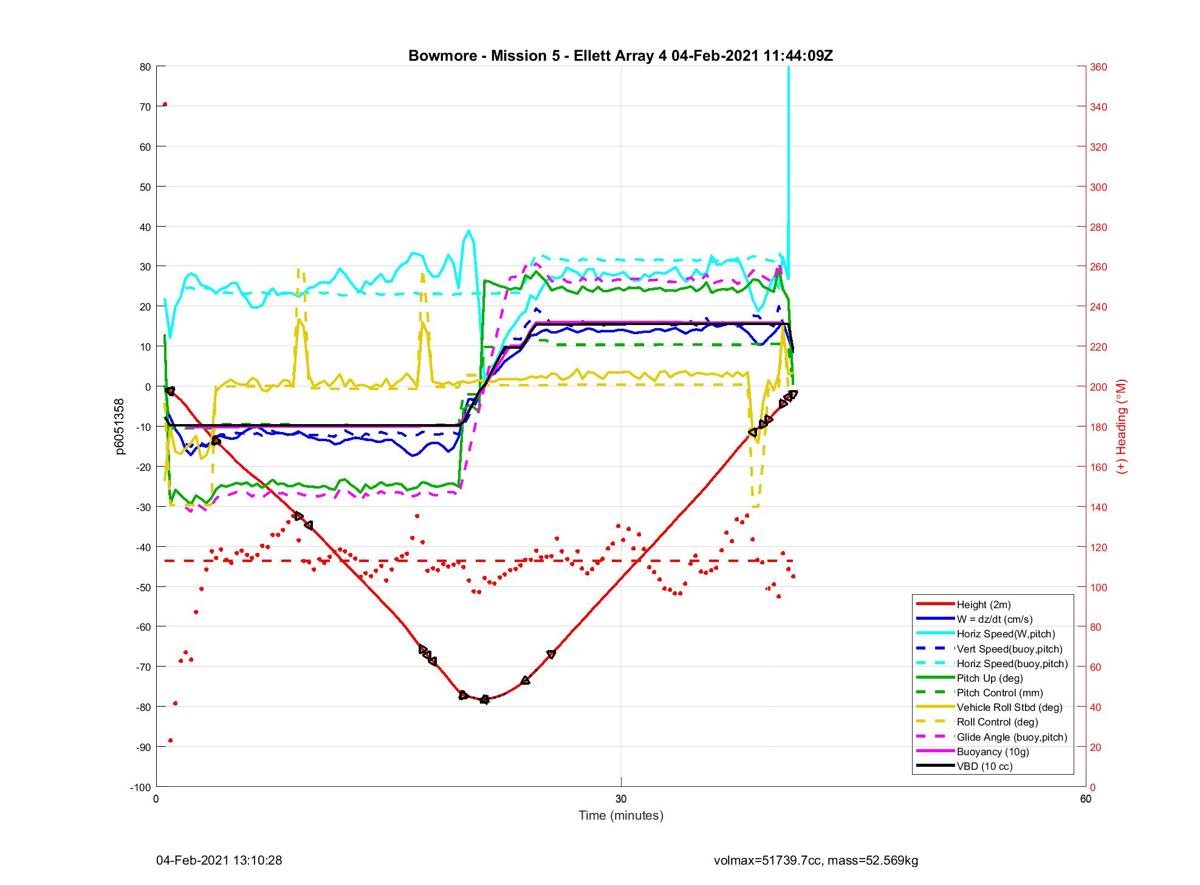The height and width of the screenshot is (885, 1200).
Task: Click the left y-axis tick '50'
Action: point(144,187)
